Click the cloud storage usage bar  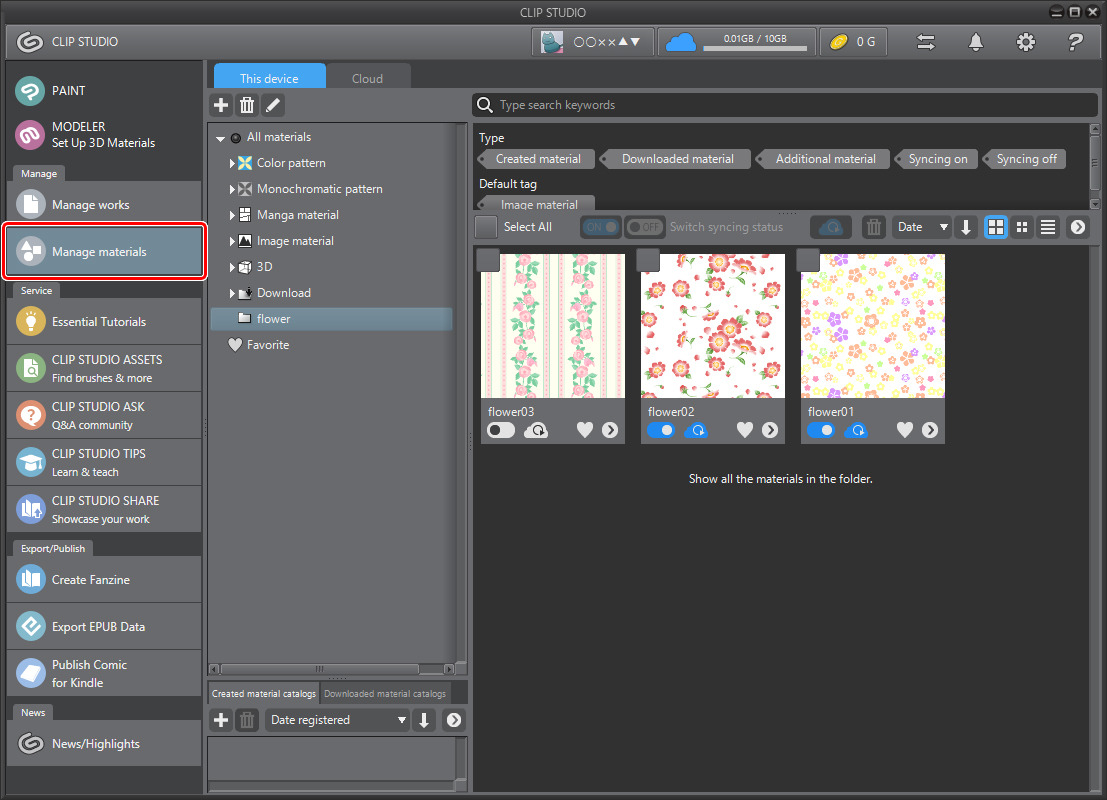[737, 42]
